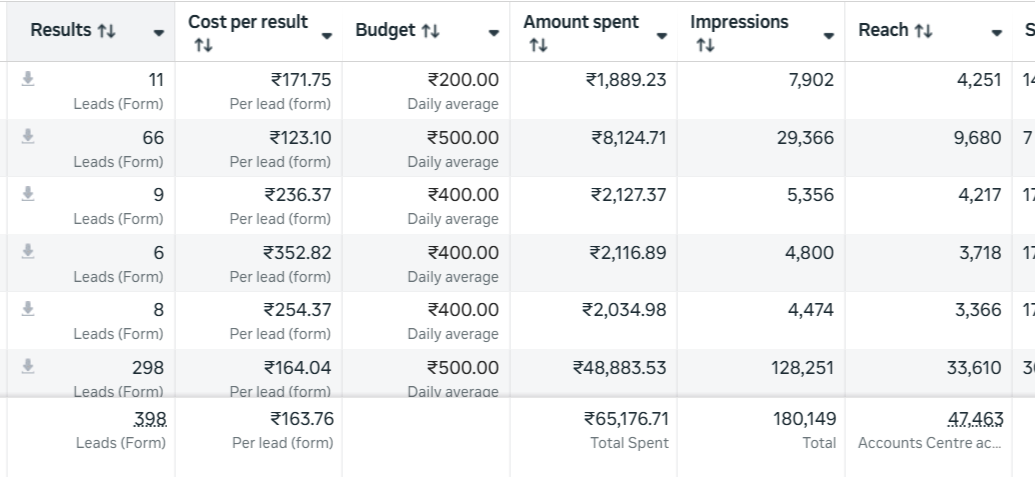
Task: Click the sort arrows under Cost per result
Action: 203,45
